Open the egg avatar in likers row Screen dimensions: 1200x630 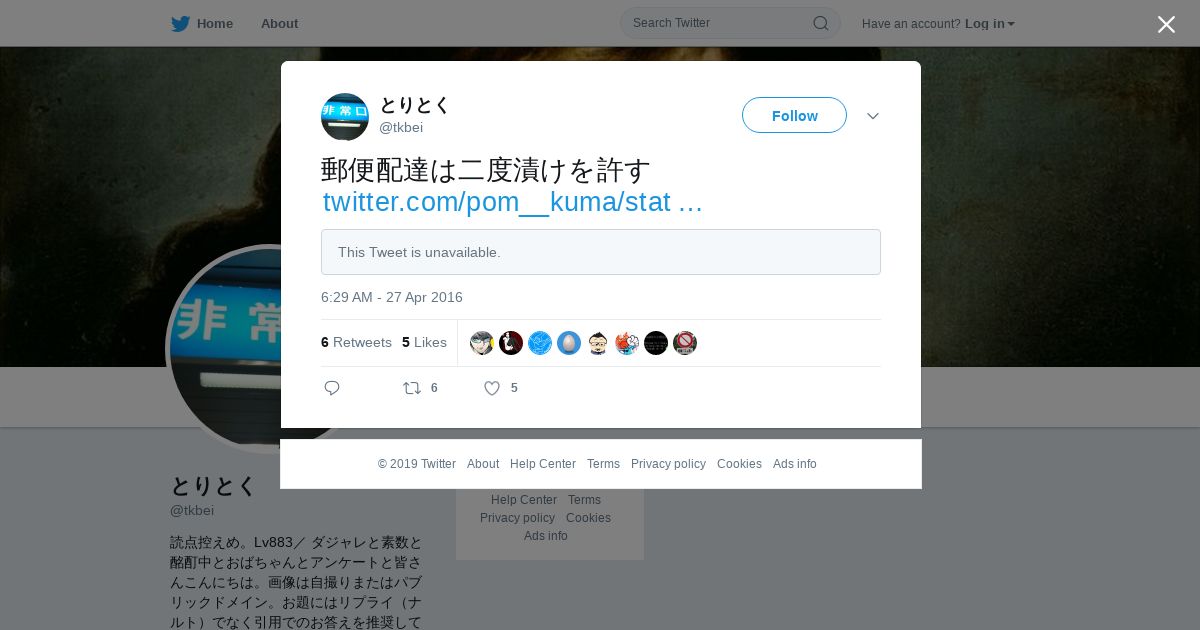point(569,343)
